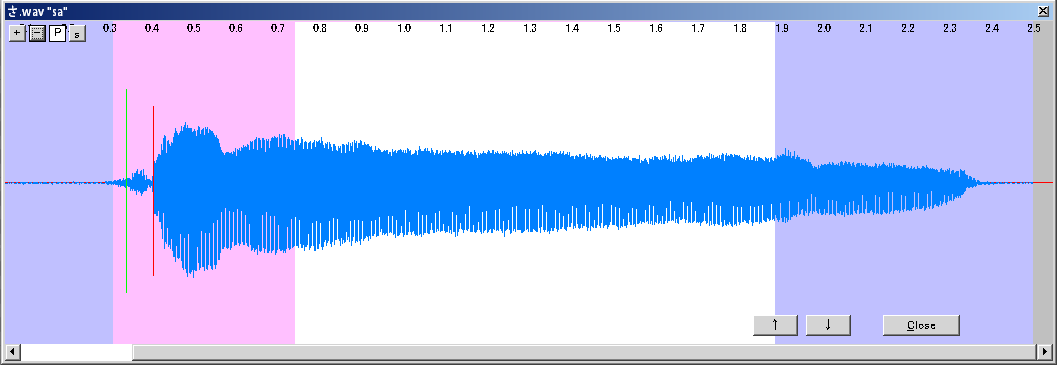Select the red preutterance marker line
Image resolution: width=1057 pixels, height=365 pixels.
click(153, 190)
